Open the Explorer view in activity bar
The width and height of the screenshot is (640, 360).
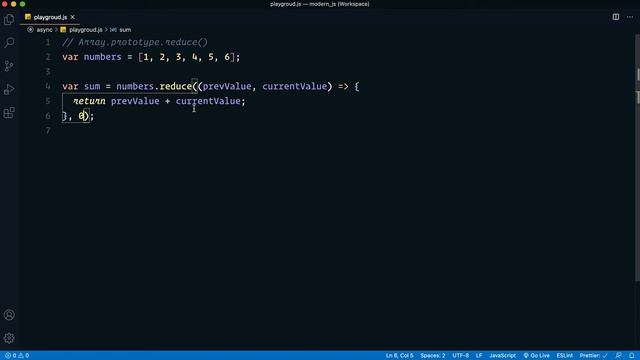pos(9,19)
